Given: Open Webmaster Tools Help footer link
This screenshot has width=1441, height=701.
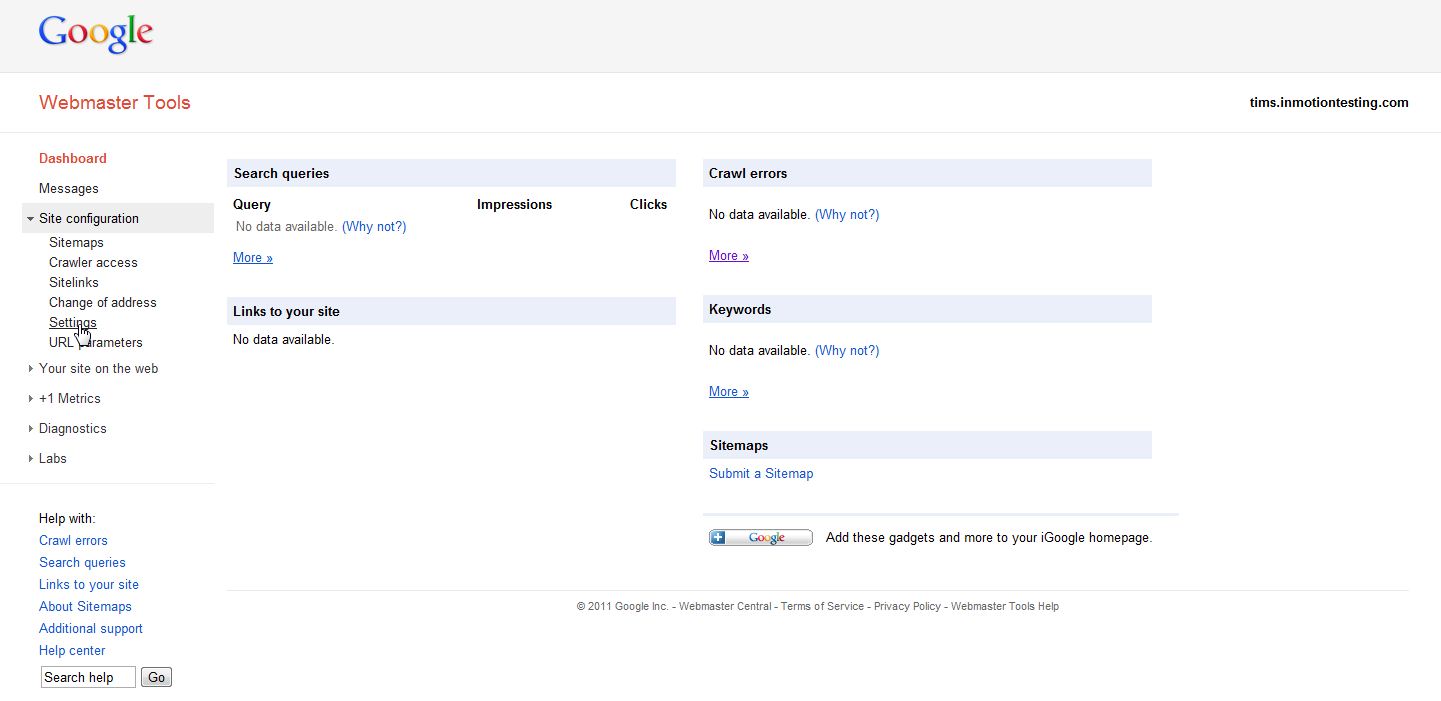Looking at the screenshot, I should coord(1005,606).
